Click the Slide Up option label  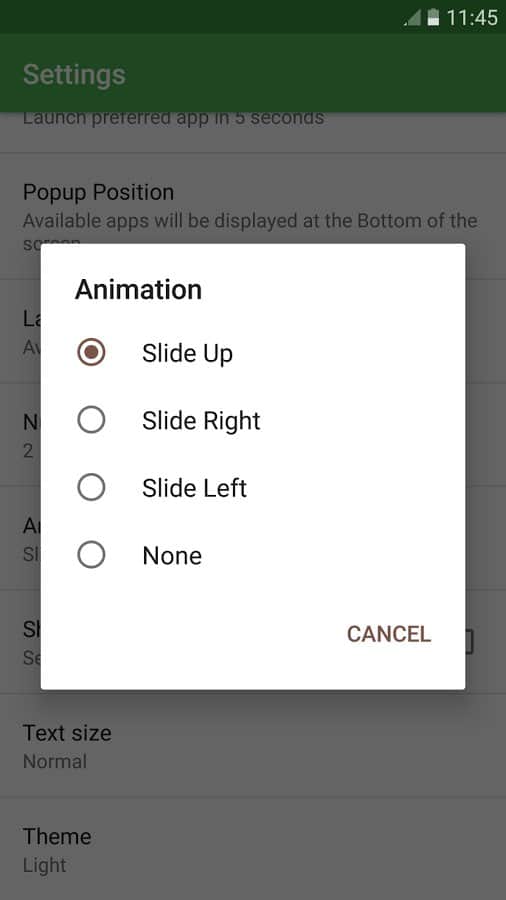(188, 354)
